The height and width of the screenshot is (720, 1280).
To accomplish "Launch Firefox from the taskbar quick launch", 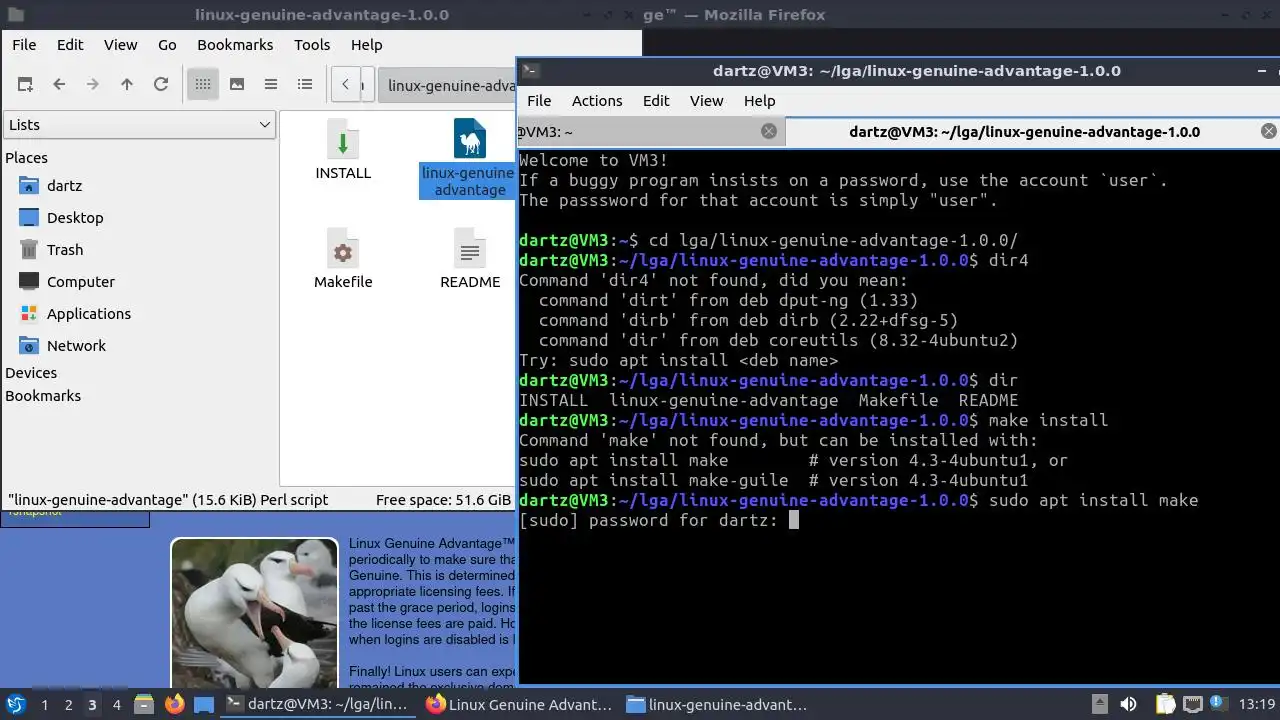I will tap(174, 705).
